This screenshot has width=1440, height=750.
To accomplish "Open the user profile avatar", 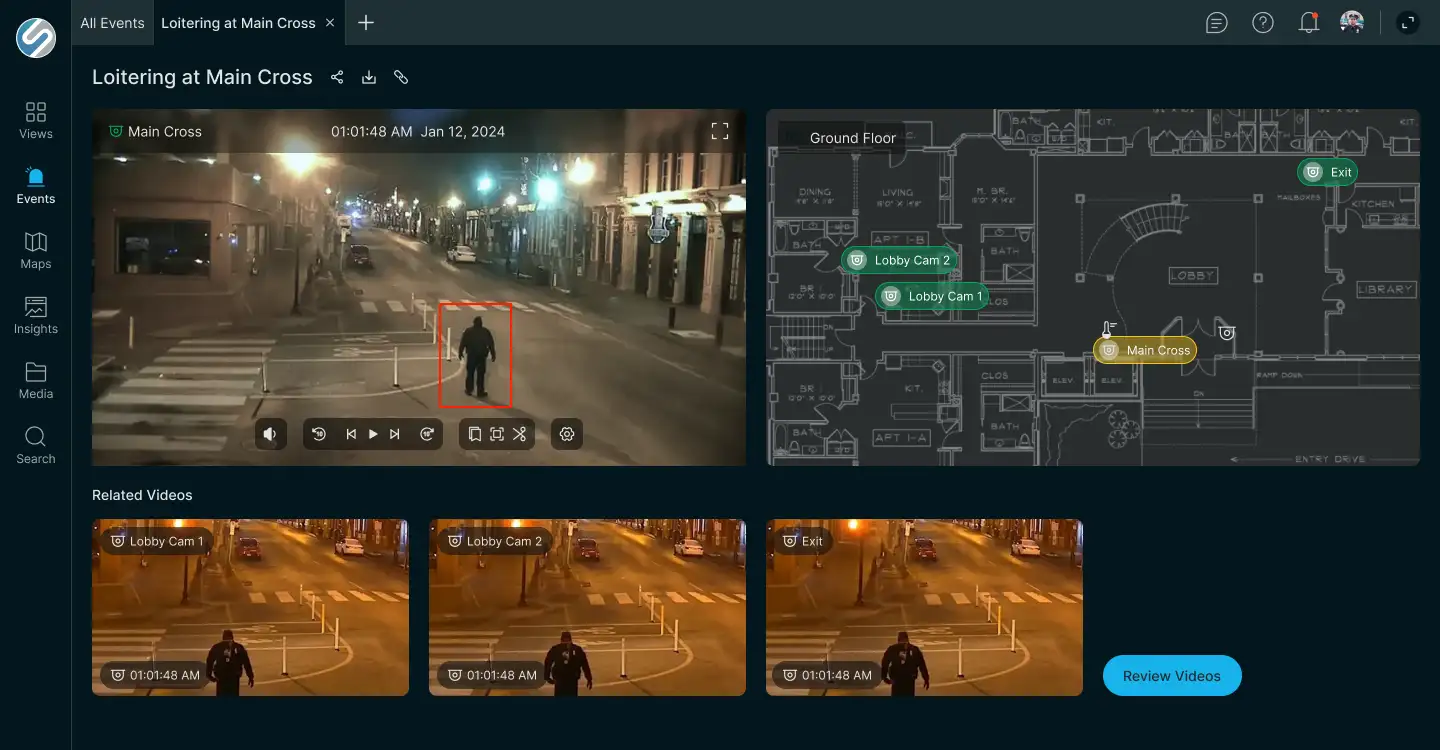I will pos(1352,22).
